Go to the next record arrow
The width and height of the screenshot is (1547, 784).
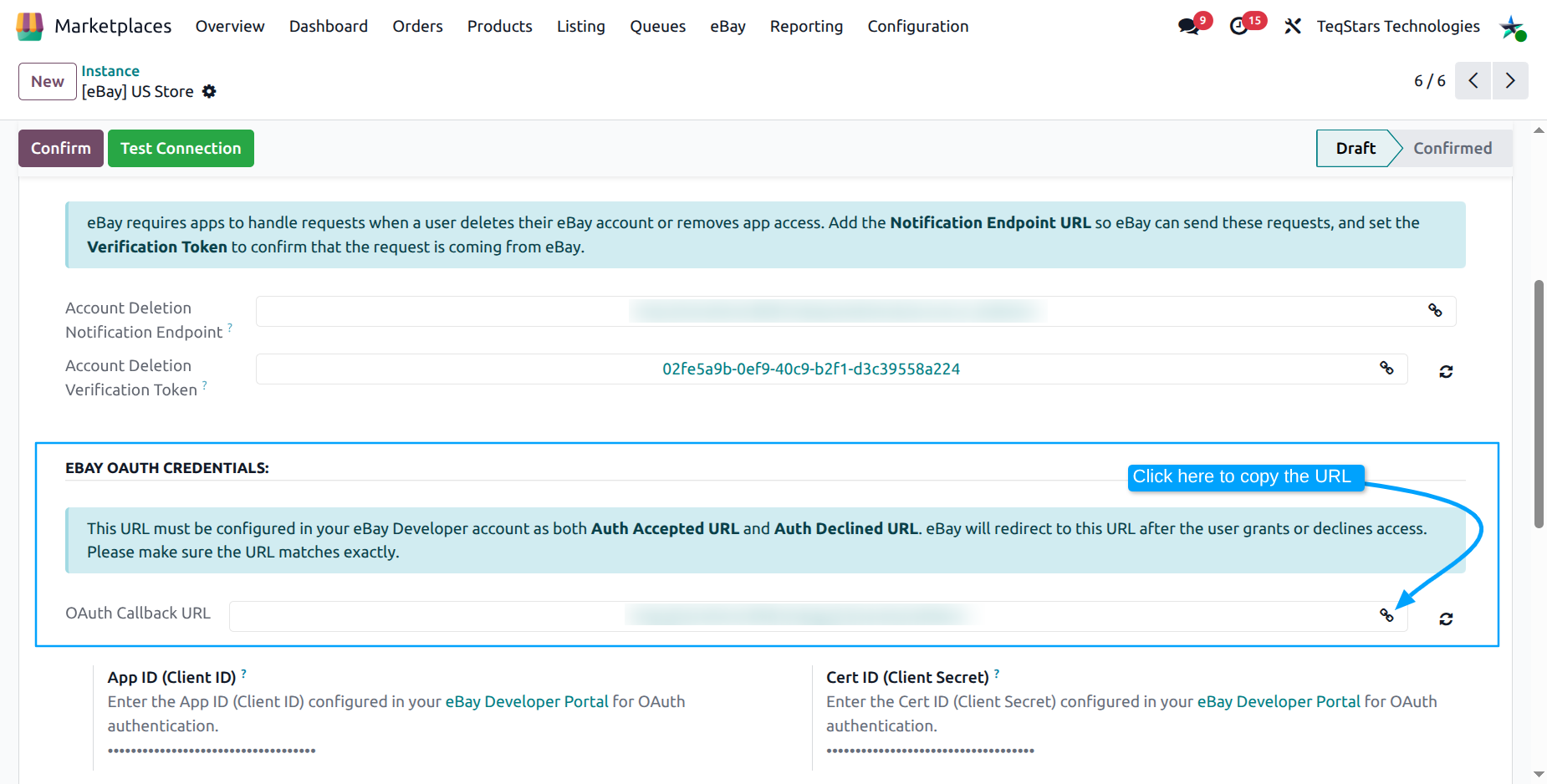coord(1510,81)
